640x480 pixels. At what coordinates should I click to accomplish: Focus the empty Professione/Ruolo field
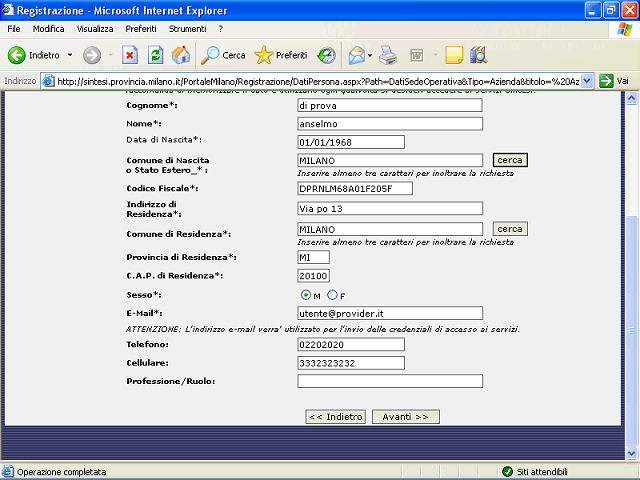tap(390, 381)
